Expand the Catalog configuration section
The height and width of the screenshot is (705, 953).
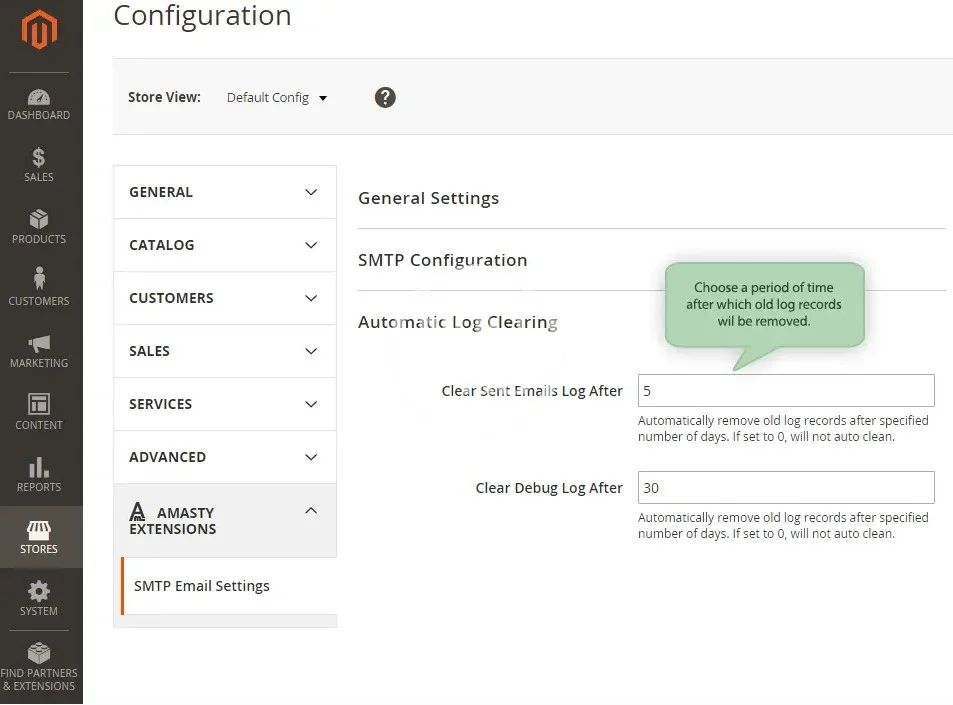pos(225,245)
